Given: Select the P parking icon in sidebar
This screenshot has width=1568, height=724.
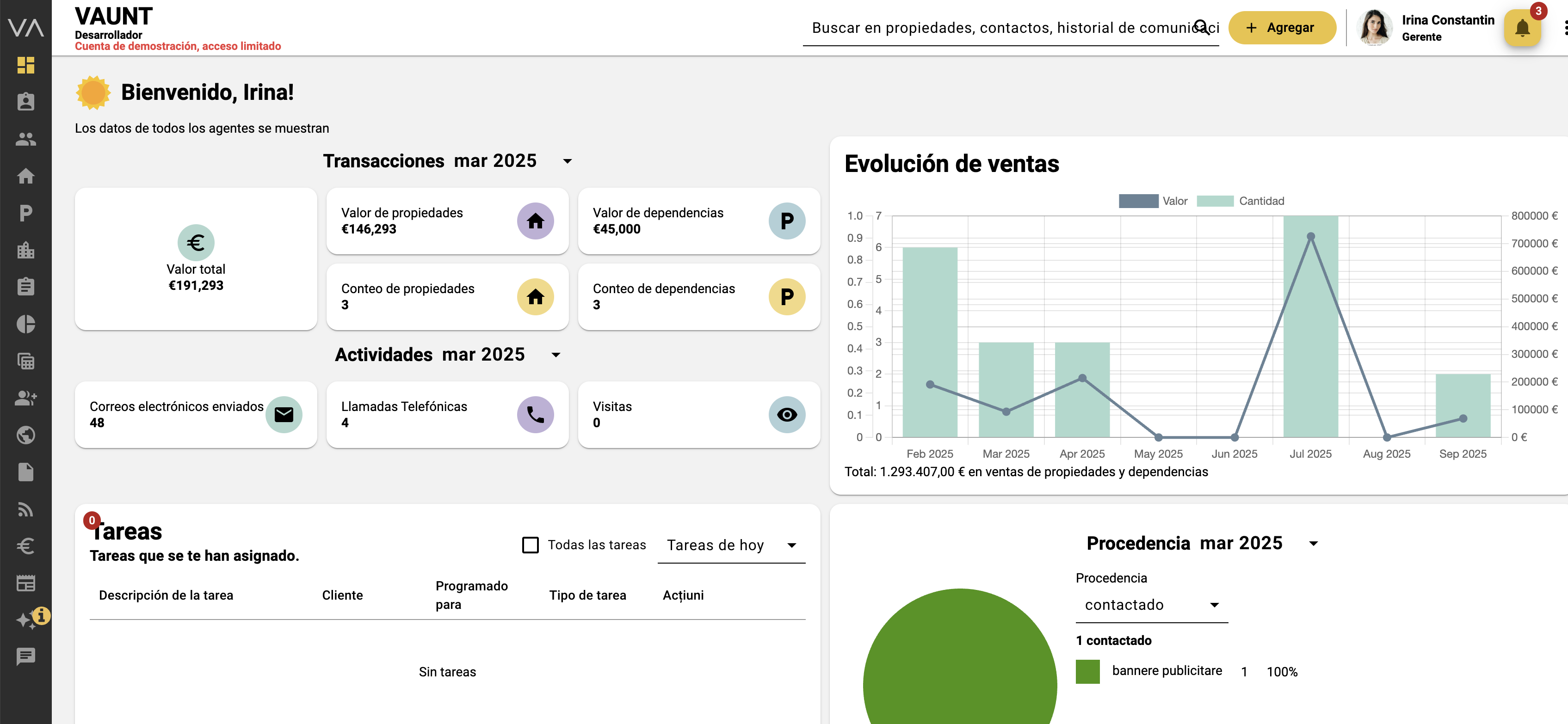Looking at the screenshot, I should point(25,213).
